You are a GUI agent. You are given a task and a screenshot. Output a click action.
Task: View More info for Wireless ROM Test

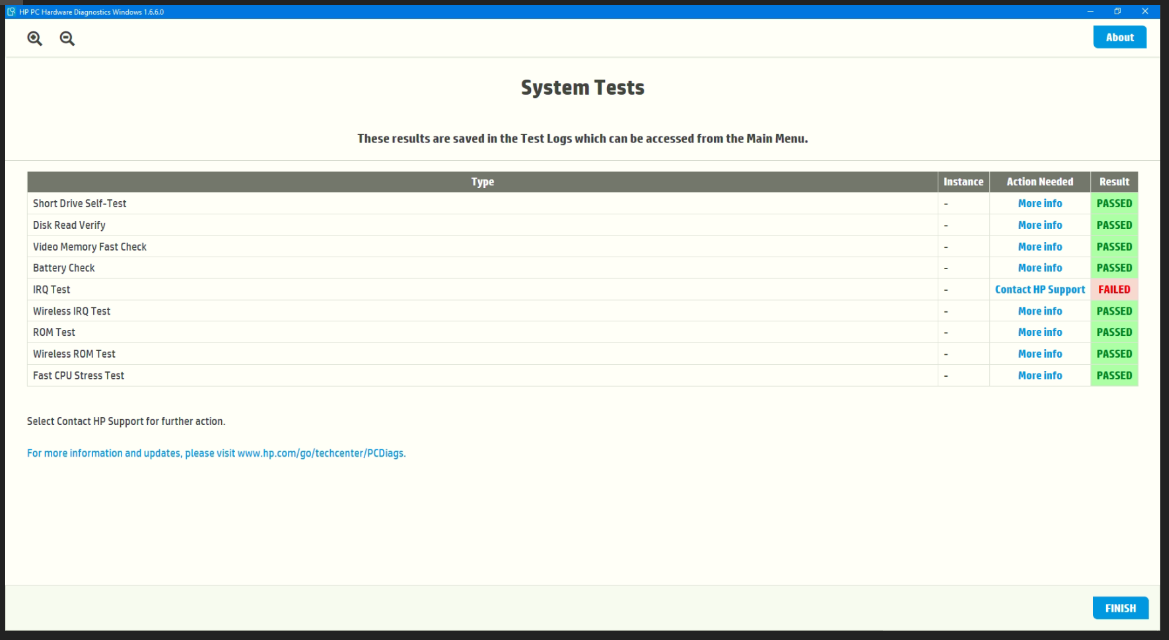coord(1040,354)
